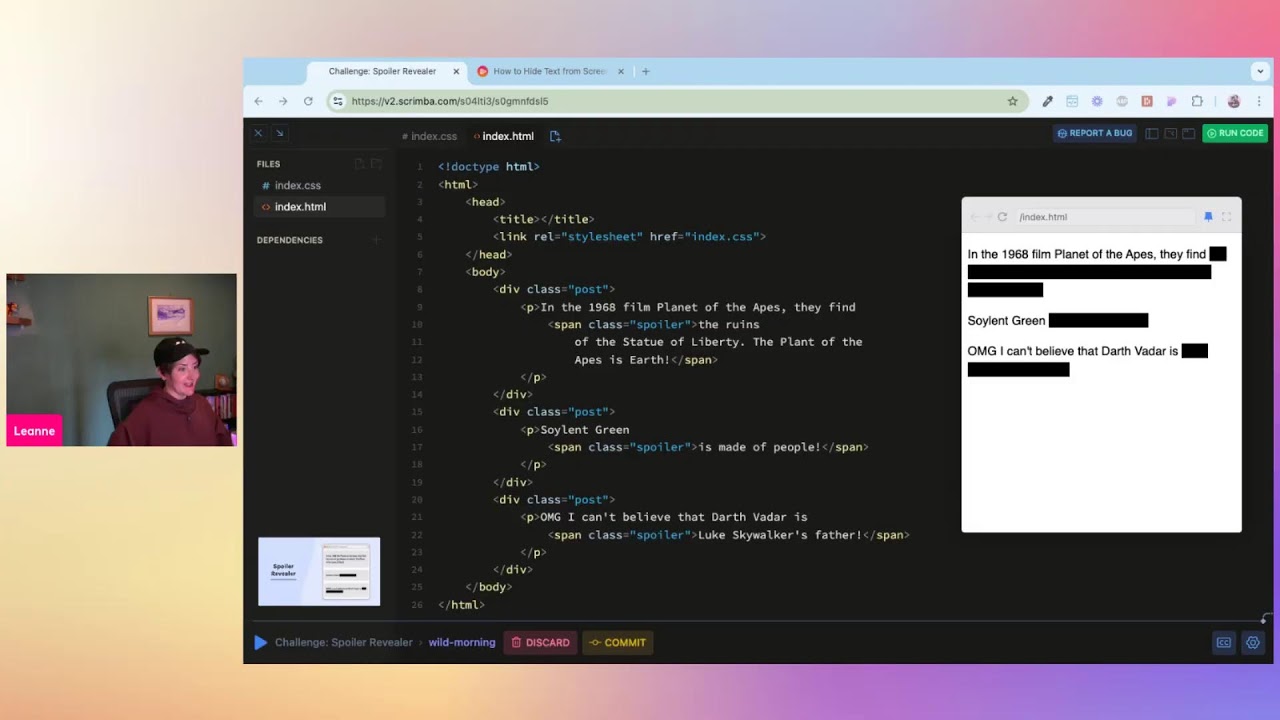The width and height of the screenshot is (1280, 720).
Task: Click REPORT A BUG
Action: (1094, 133)
